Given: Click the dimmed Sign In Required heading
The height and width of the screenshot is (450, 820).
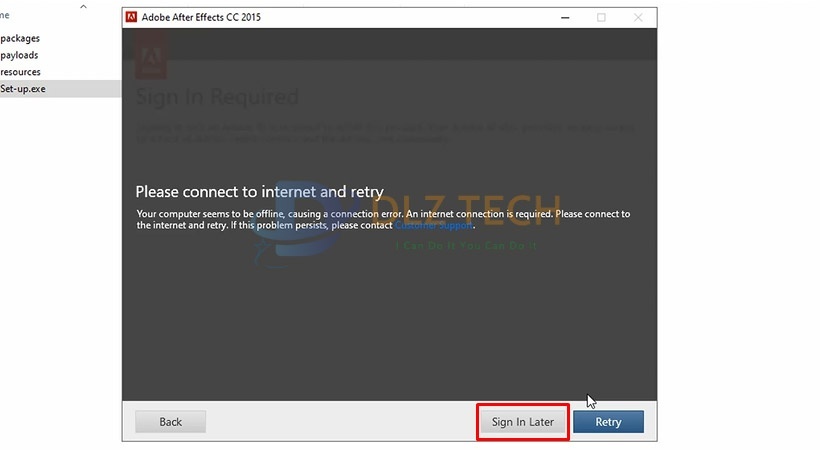Looking at the screenshot, I should click(x=217, y=97).
